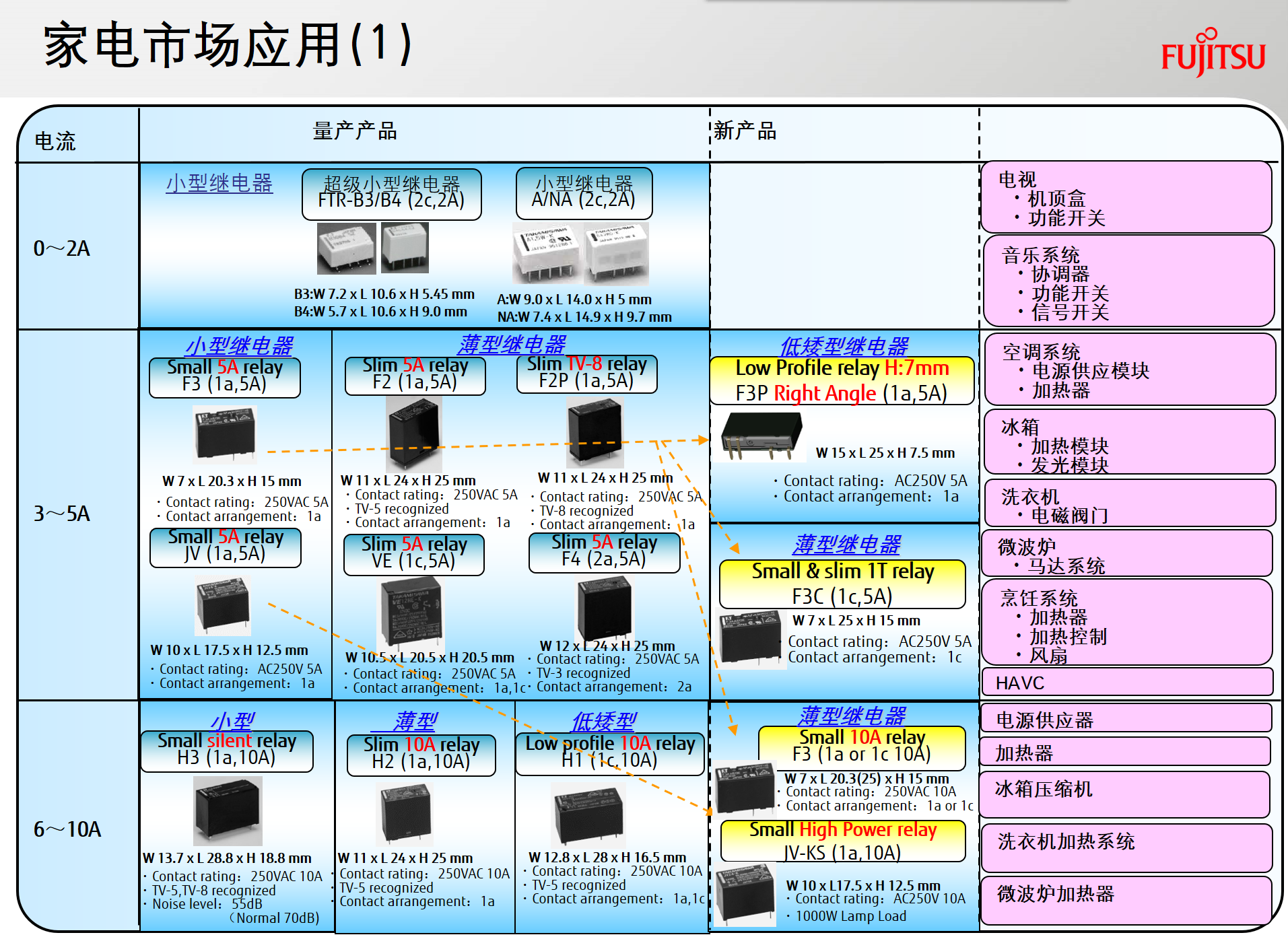Select Slim TV-8 relay F2P label
Image resolution: width=1288 pixels, height=937 pixels.
point(586,374)
